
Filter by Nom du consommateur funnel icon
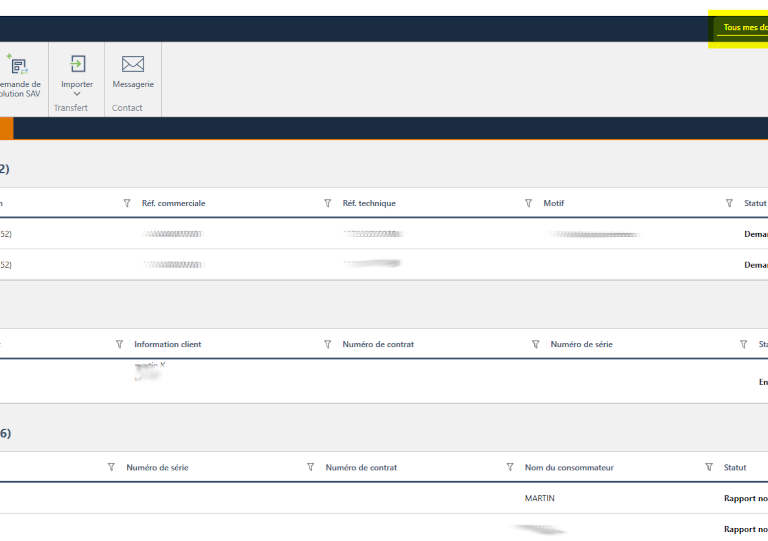click(510, 467)
